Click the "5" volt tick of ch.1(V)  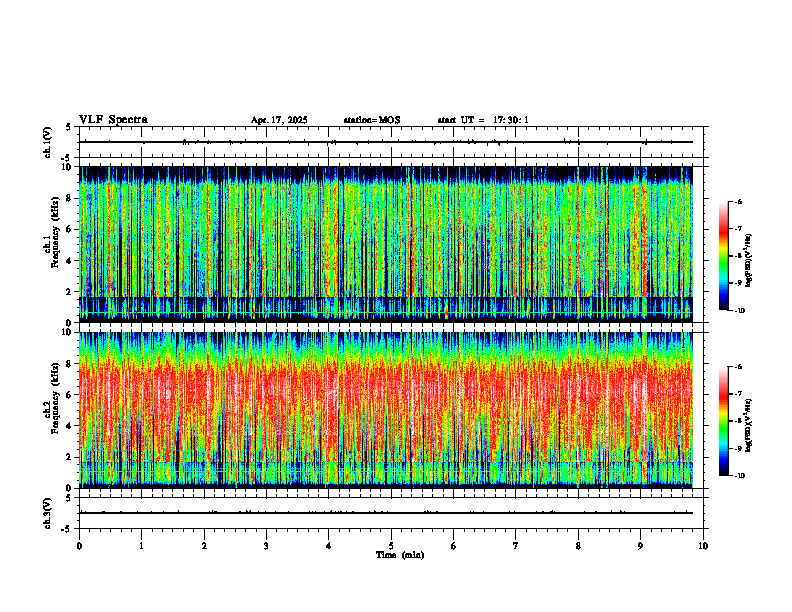tap(69, 128)
